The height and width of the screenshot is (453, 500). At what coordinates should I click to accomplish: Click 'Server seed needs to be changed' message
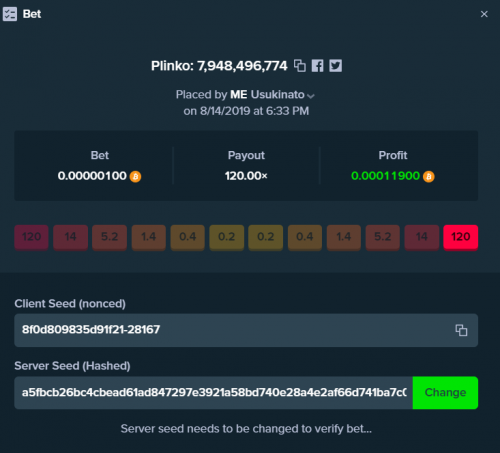point(246,429)
